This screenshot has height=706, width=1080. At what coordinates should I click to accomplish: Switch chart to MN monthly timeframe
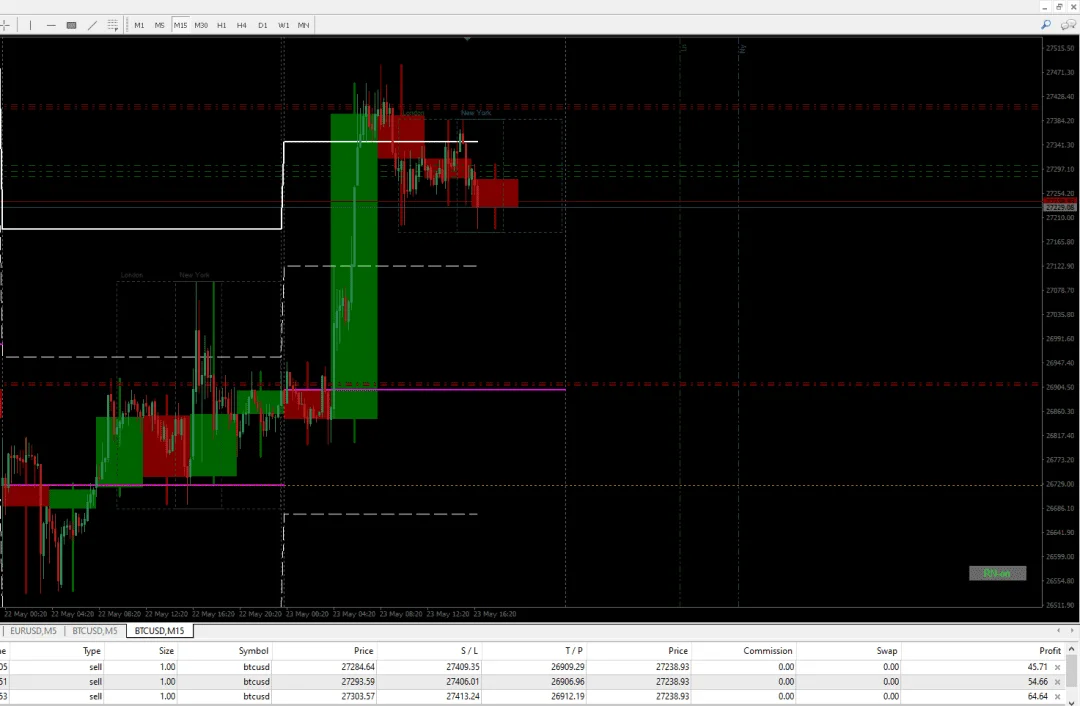[x=303, y=25]
